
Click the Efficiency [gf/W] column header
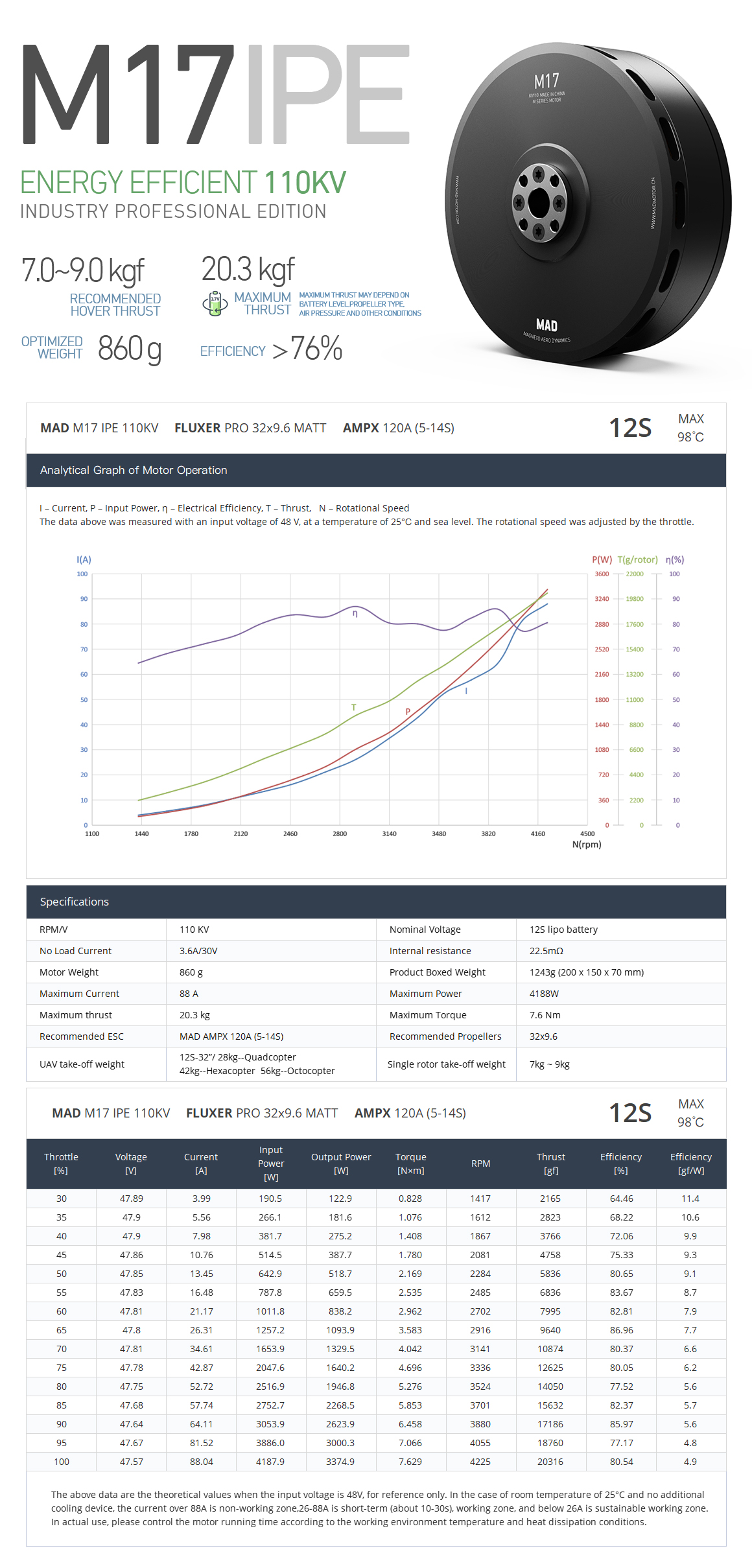(x=690, y=1164)
